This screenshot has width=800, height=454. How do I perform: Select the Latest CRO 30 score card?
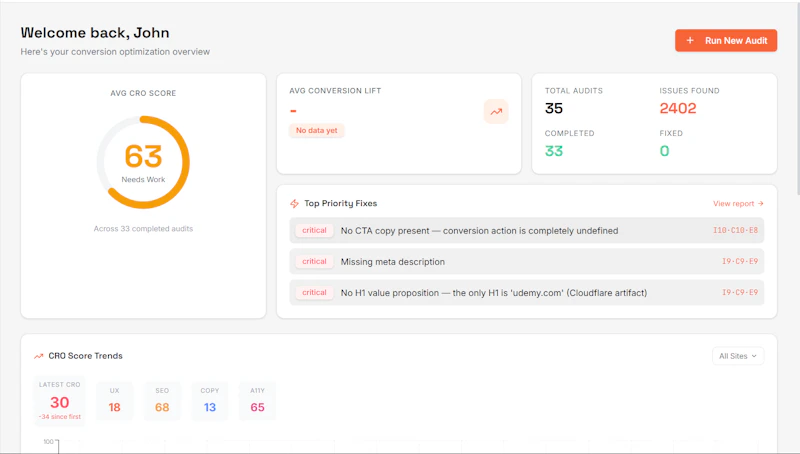pos(60,401)
